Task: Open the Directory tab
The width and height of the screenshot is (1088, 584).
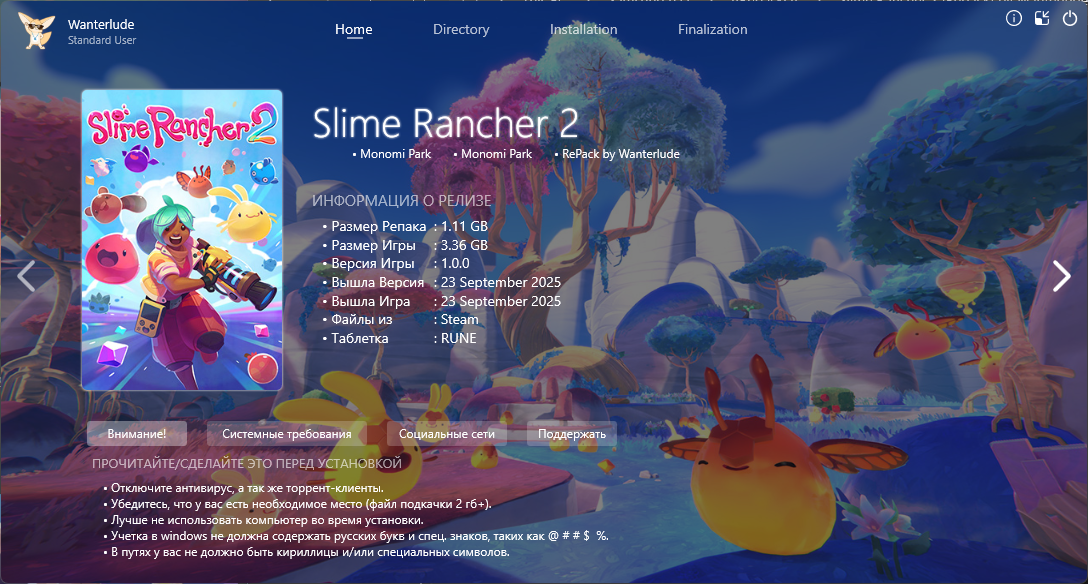Action: pyautogui.click(x=461, y=29)
